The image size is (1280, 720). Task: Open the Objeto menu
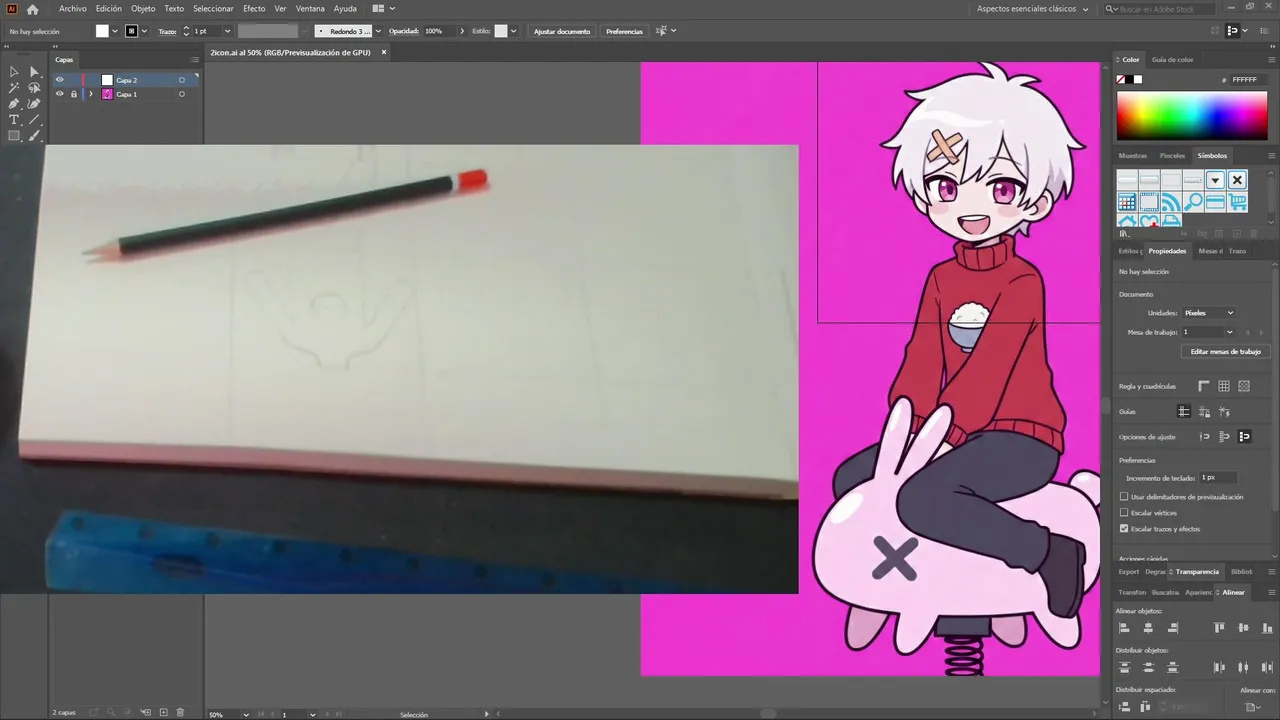point(143,9)
